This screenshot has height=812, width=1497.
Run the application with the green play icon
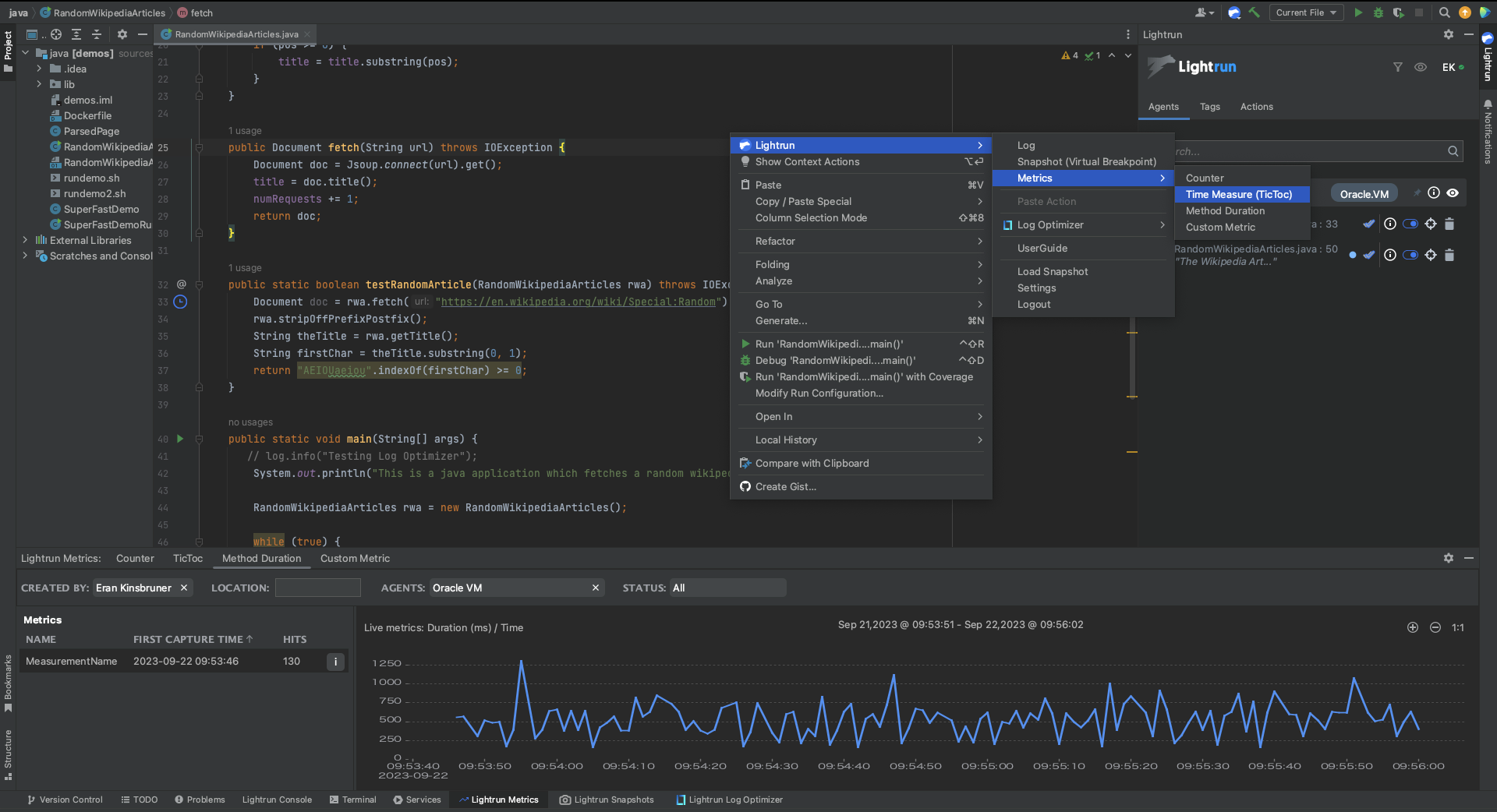(1357, 12)
